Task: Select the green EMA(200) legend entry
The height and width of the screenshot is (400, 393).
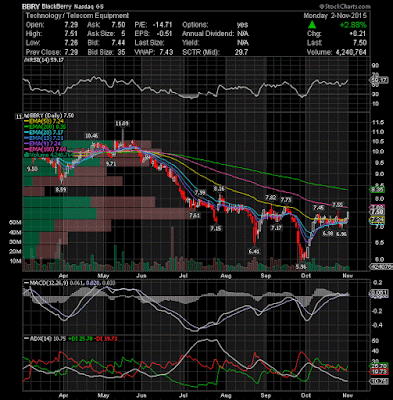Action: pos(45,127)
